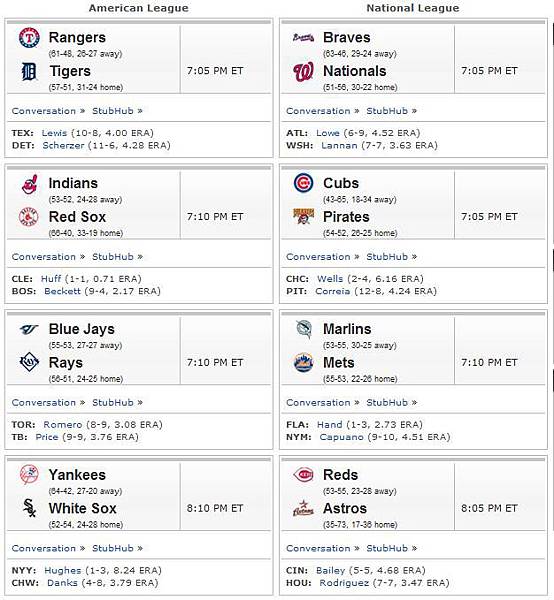Screen dimensions: 554x600
Task: View pitcher Beckett's player page
Action: pos(62,291)
